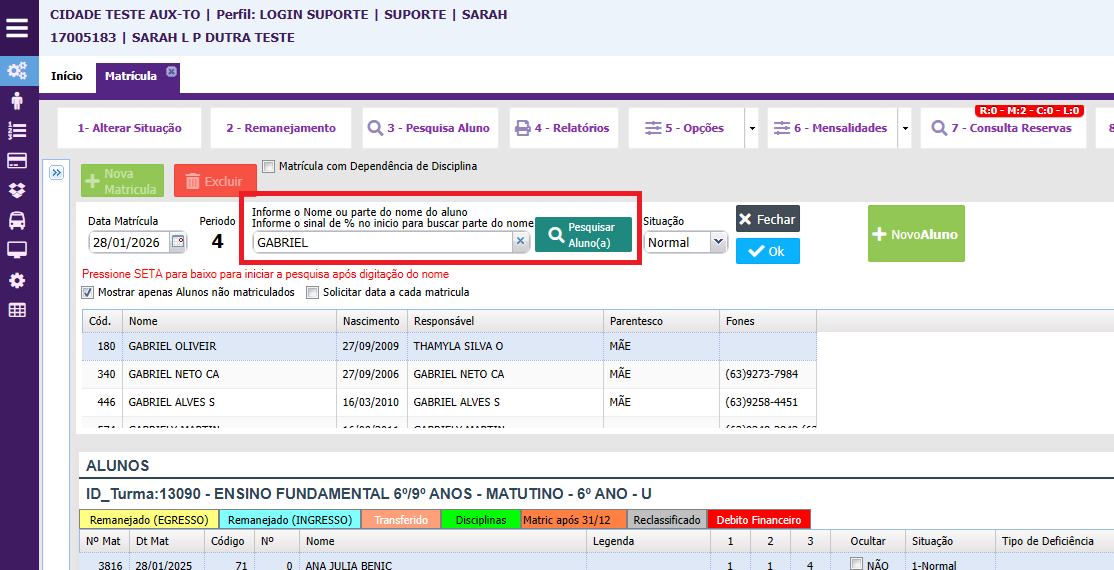
Task: Click the person icon in the sidebar
Action: (x=17, y=100)
